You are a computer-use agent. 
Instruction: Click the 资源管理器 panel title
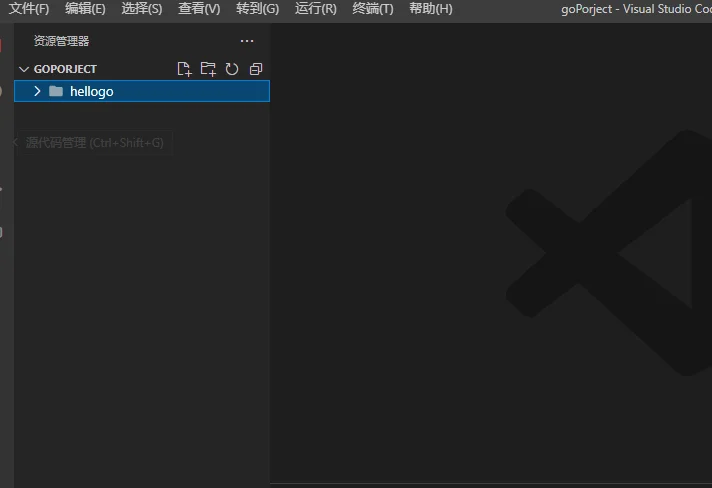[61, 41]
